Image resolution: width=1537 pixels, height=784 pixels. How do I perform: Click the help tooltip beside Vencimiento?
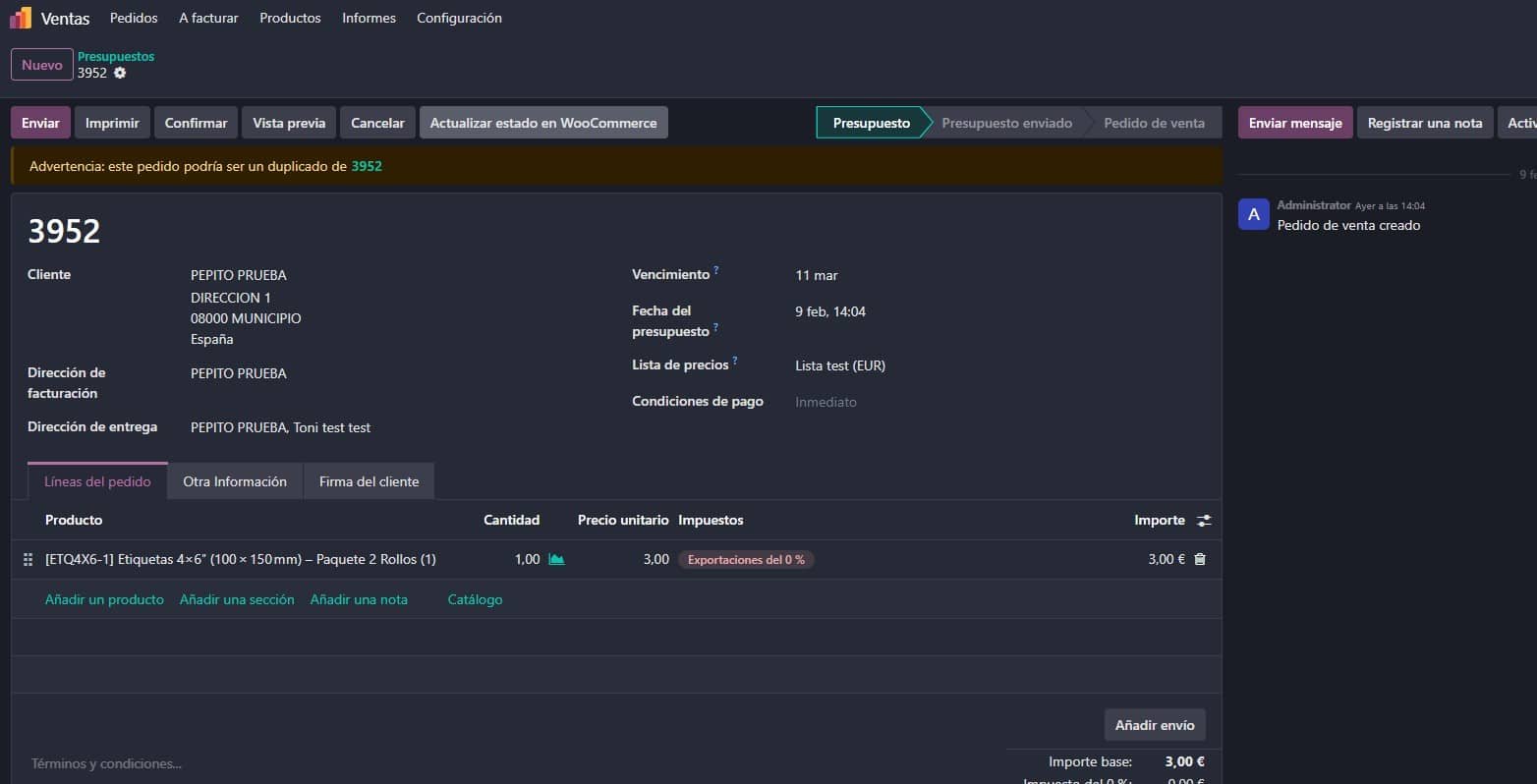pyautogui.click(x=716, y=269)
